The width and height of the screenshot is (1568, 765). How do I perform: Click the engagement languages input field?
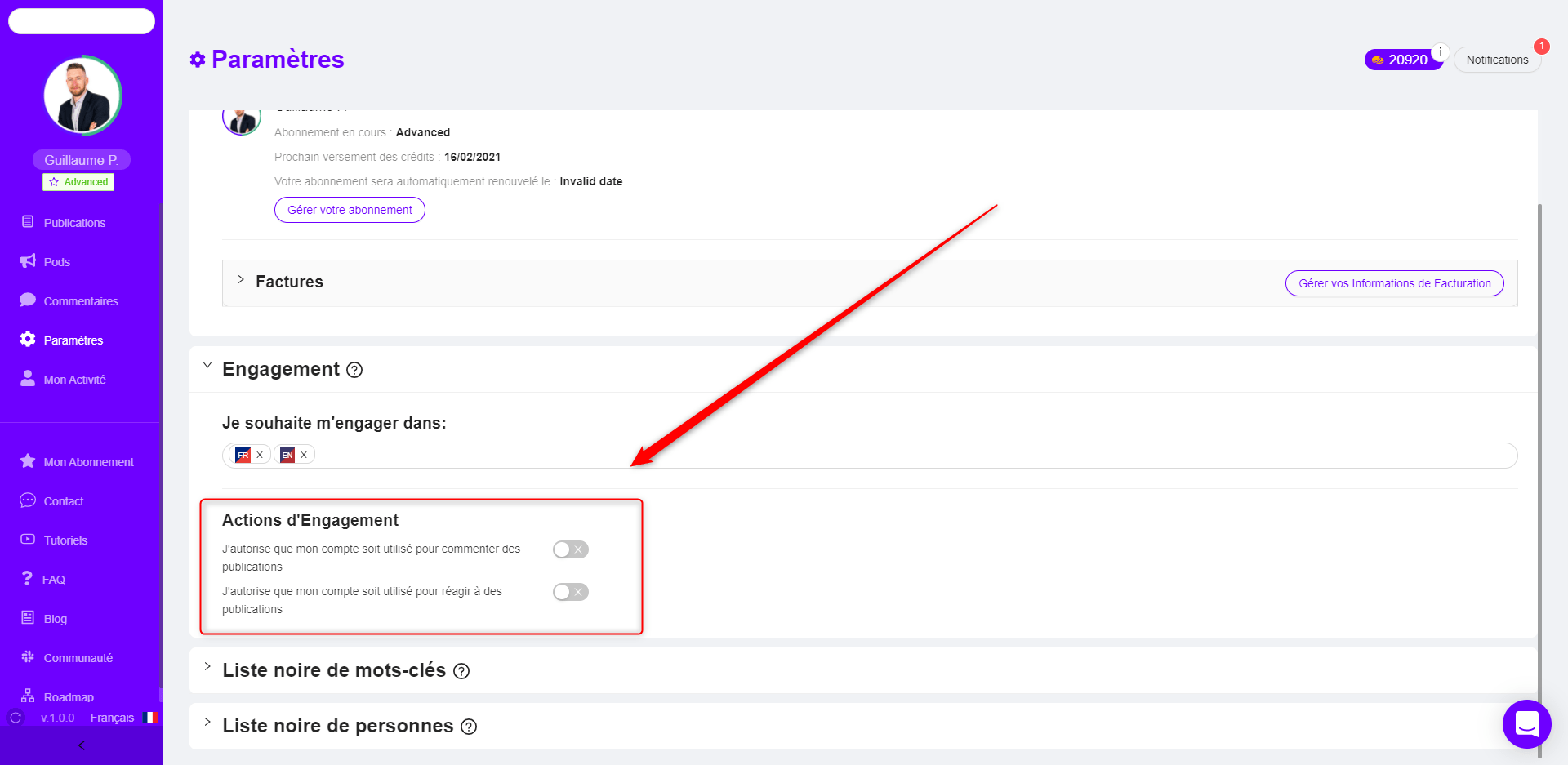coord(870,456)
